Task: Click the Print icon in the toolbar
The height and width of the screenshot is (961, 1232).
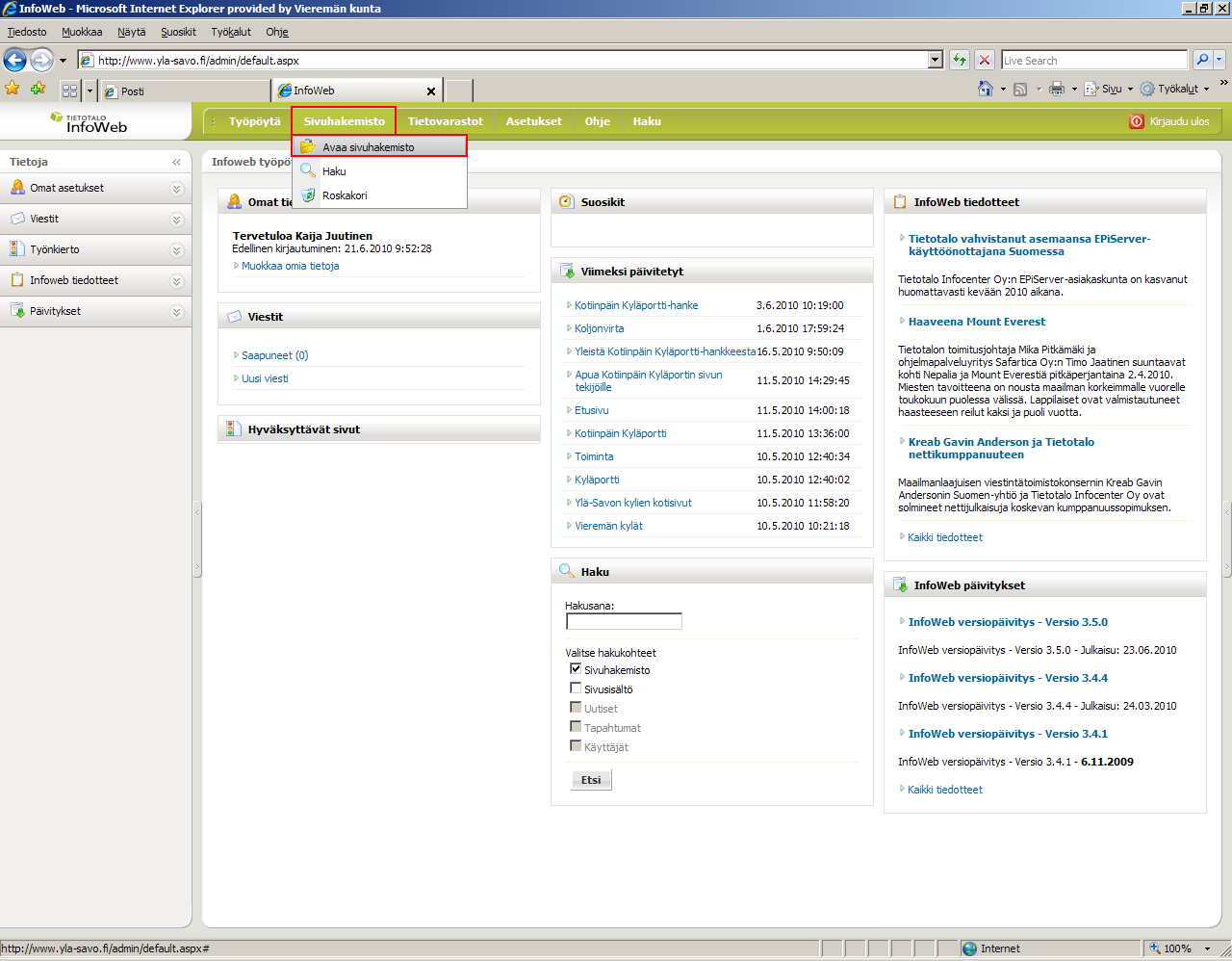Action: (1057, 89)
